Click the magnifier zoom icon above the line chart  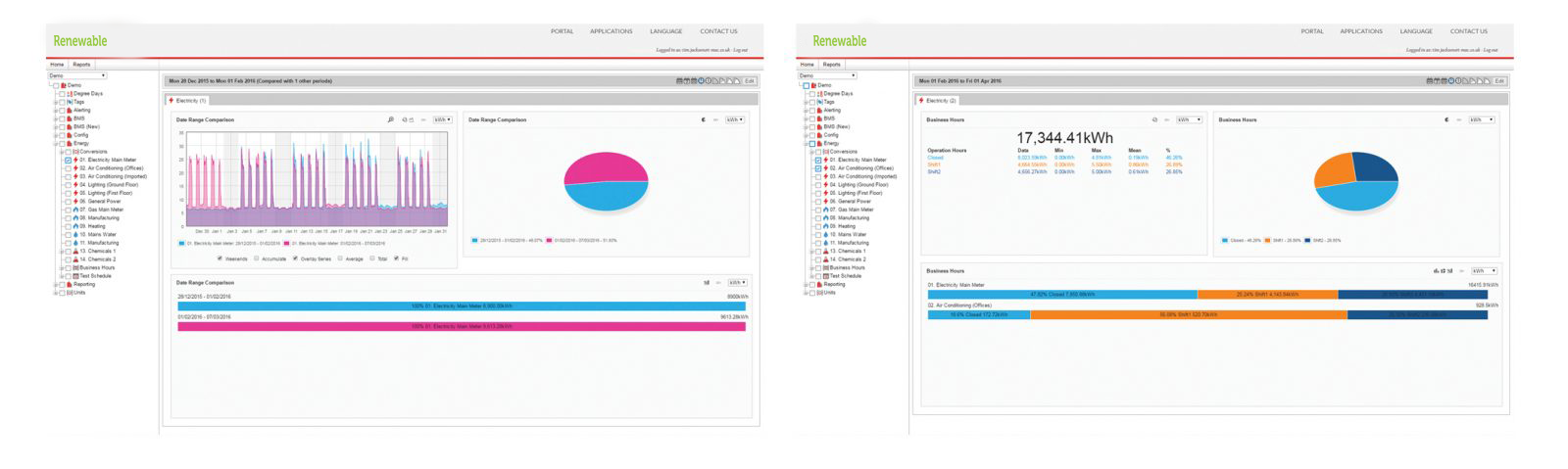pyautogui.click(x=390, y=119)
